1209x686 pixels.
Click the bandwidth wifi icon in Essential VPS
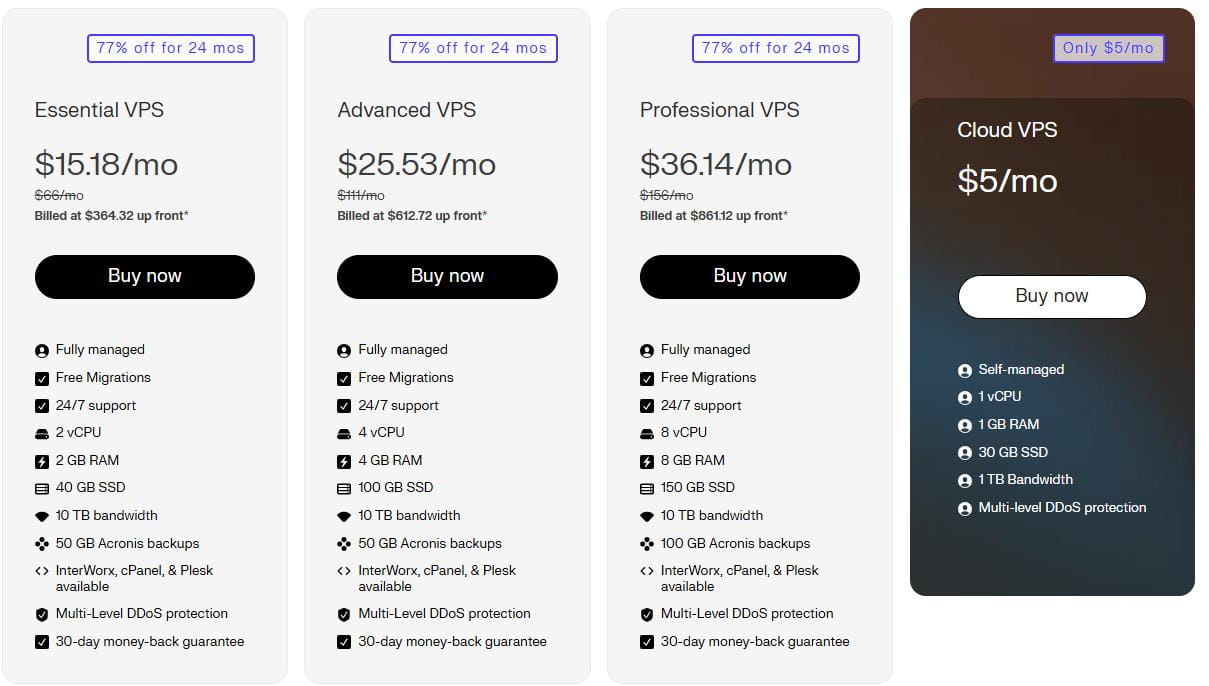pos(42,516)
